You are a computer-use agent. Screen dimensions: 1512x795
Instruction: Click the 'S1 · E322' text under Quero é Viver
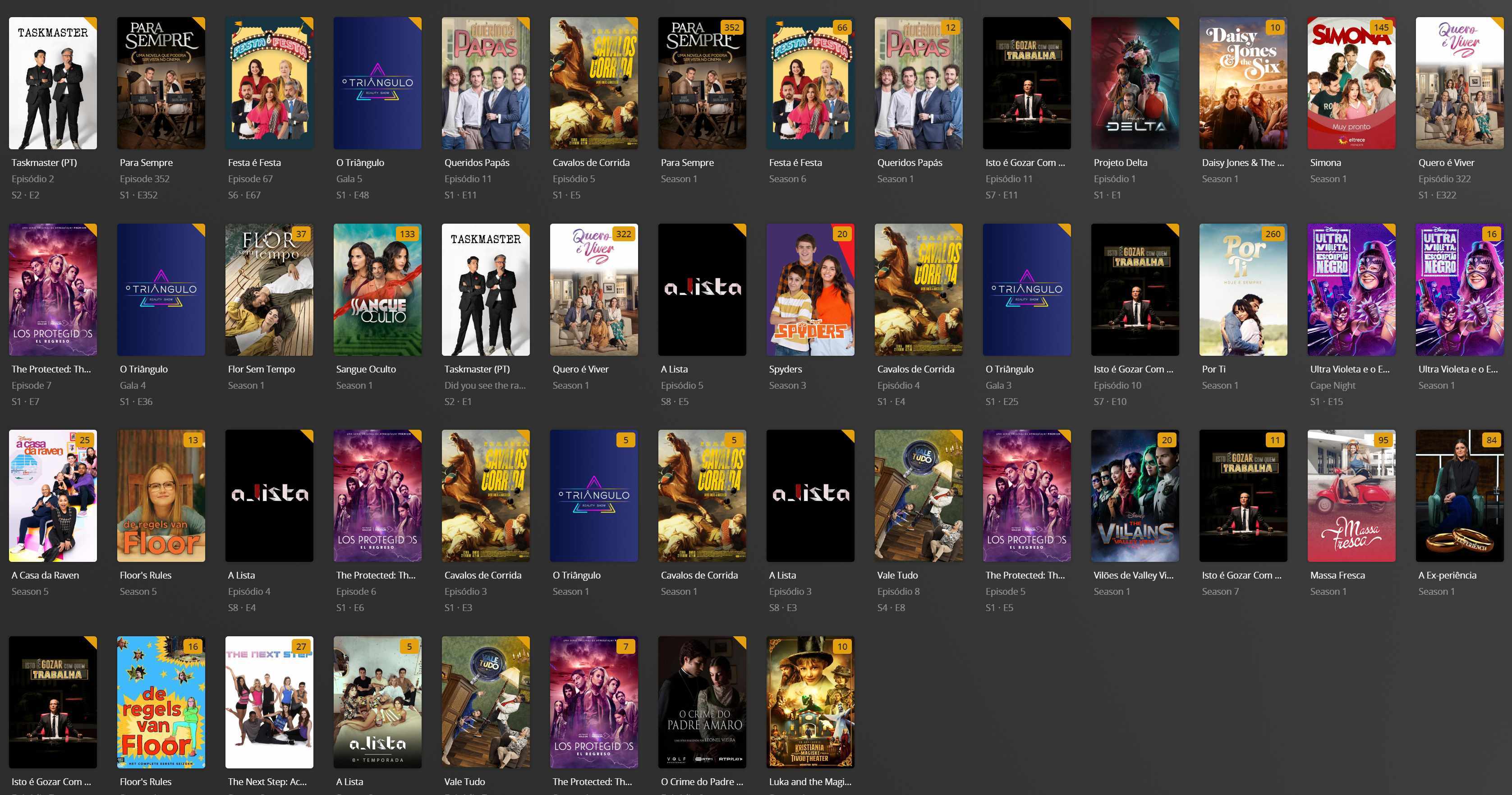(x=1437, y=195)
